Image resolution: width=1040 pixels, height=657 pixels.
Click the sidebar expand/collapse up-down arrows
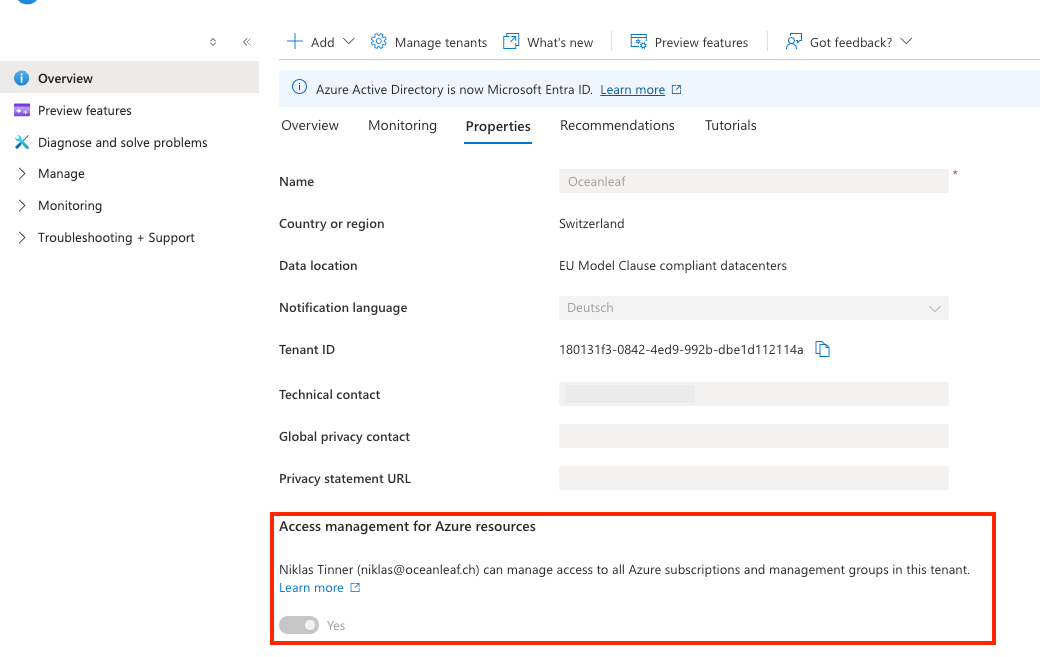[213, 42]
